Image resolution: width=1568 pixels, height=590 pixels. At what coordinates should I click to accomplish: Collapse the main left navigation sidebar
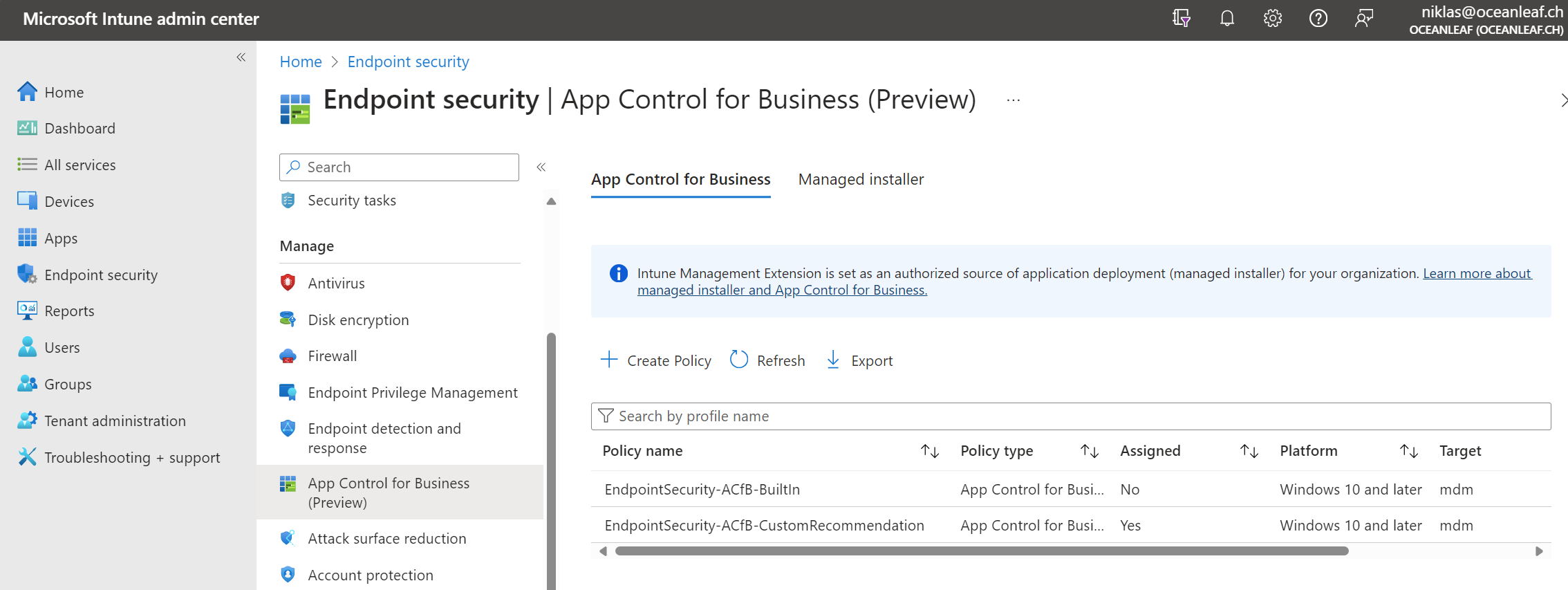point(241,57)
